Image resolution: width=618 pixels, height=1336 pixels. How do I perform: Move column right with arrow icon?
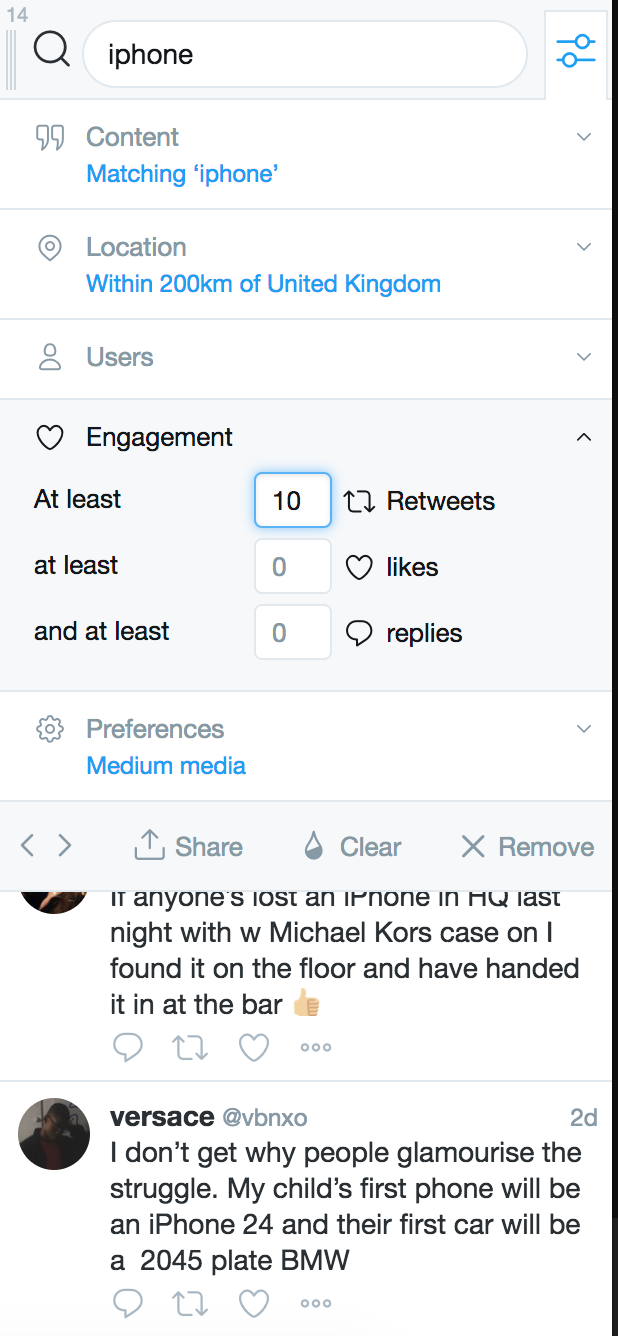(65, 846)
